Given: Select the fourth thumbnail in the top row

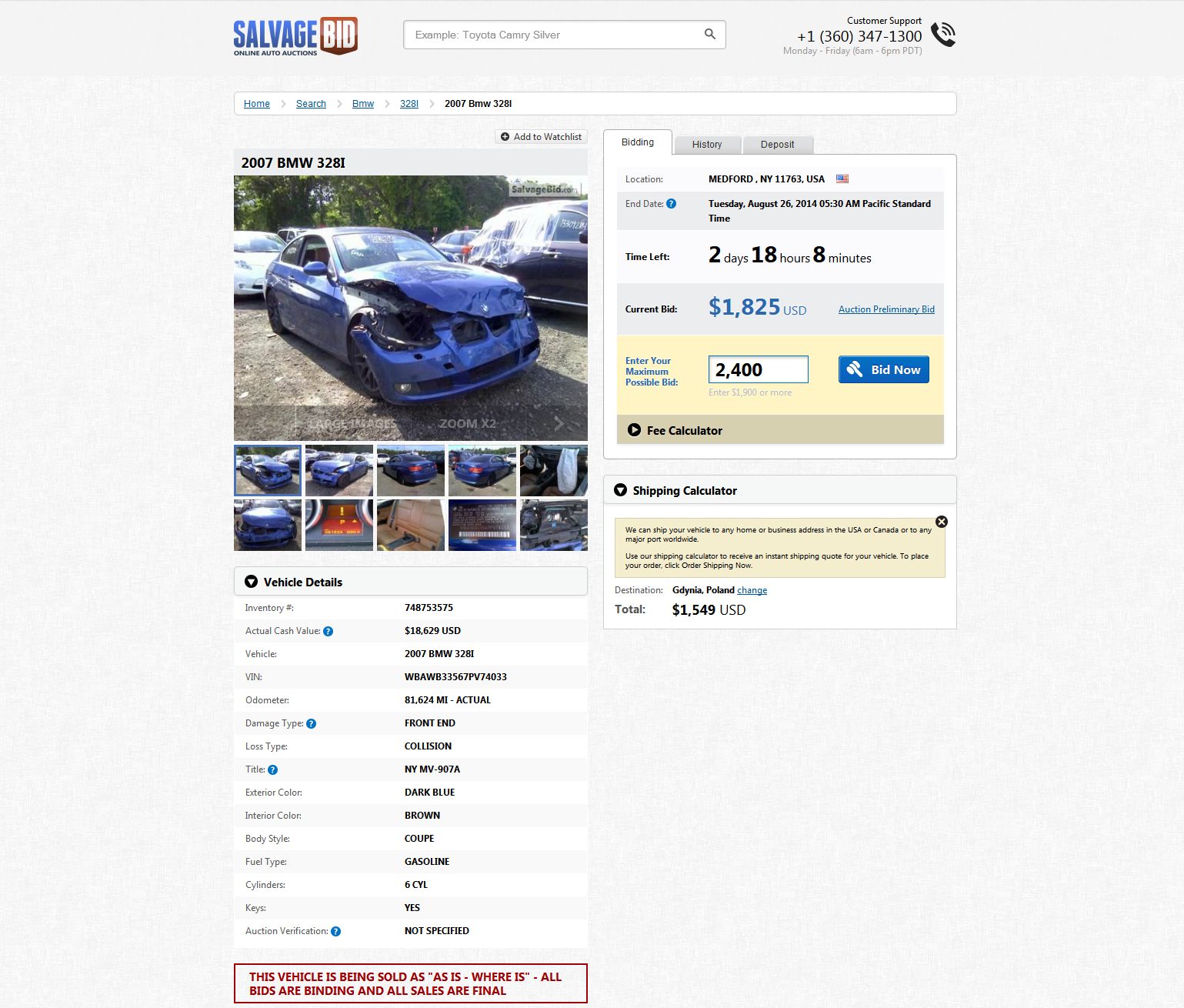Looking at the screenshot, I should pos(482,470).
